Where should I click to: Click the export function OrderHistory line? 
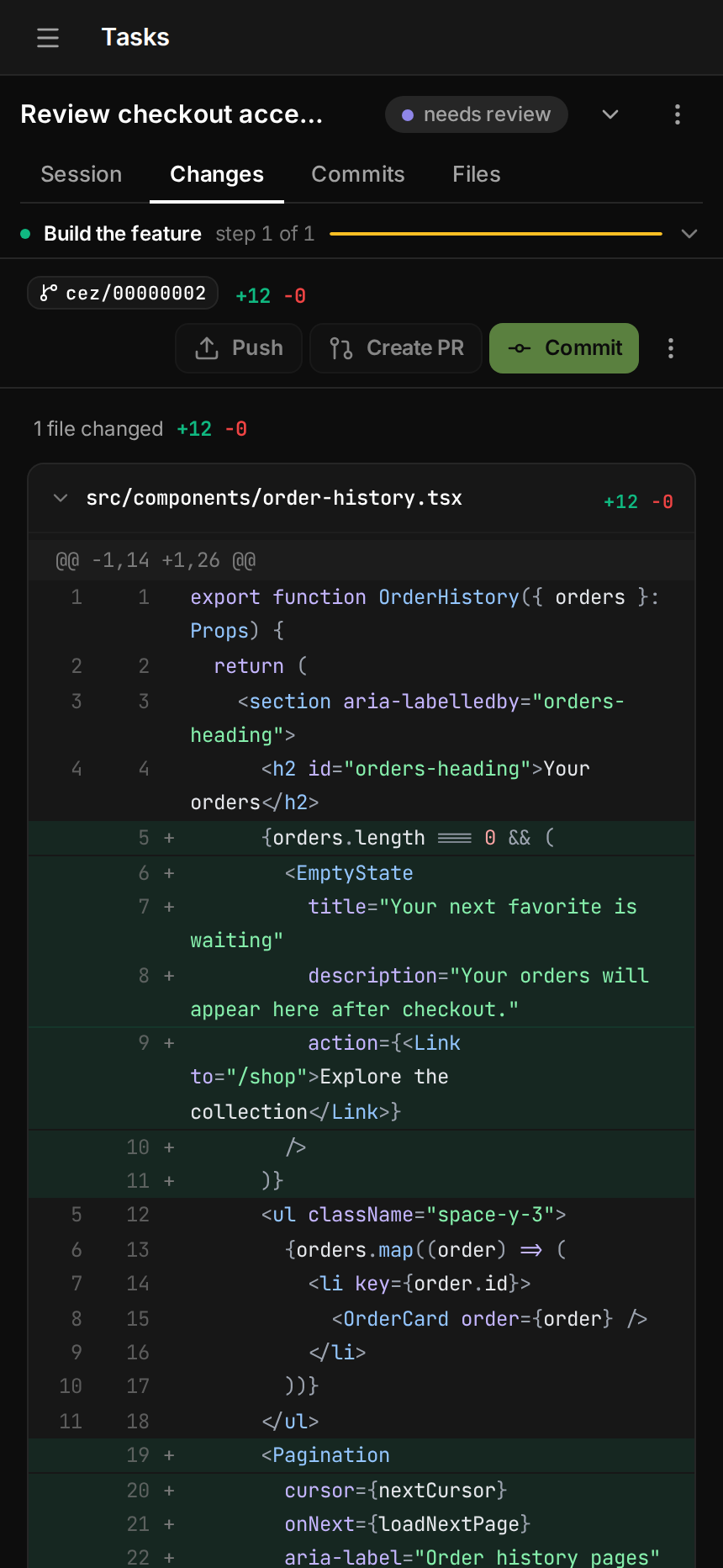coord(361,614)
